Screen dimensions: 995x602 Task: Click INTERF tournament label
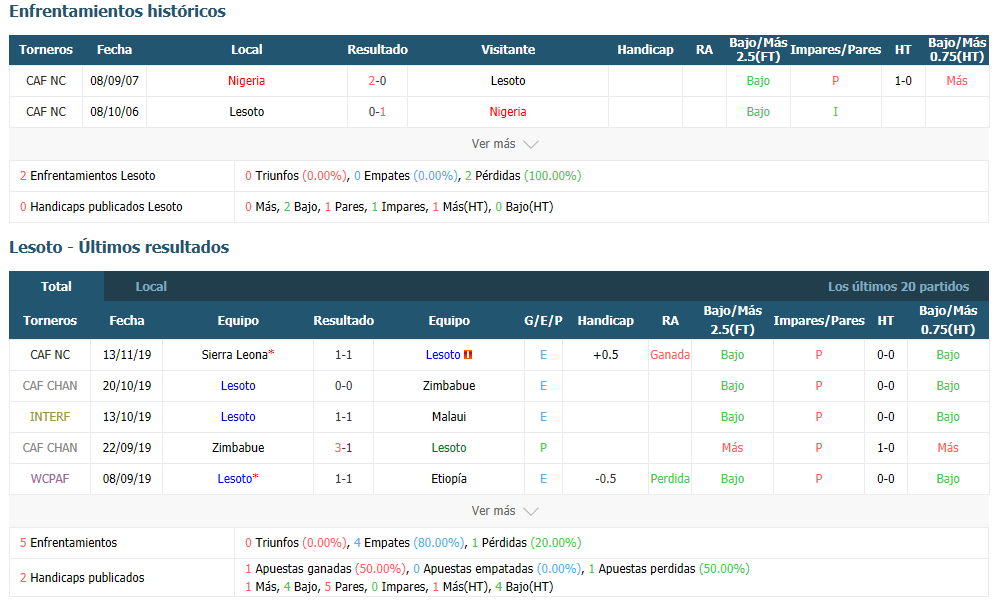click(49, 417)
